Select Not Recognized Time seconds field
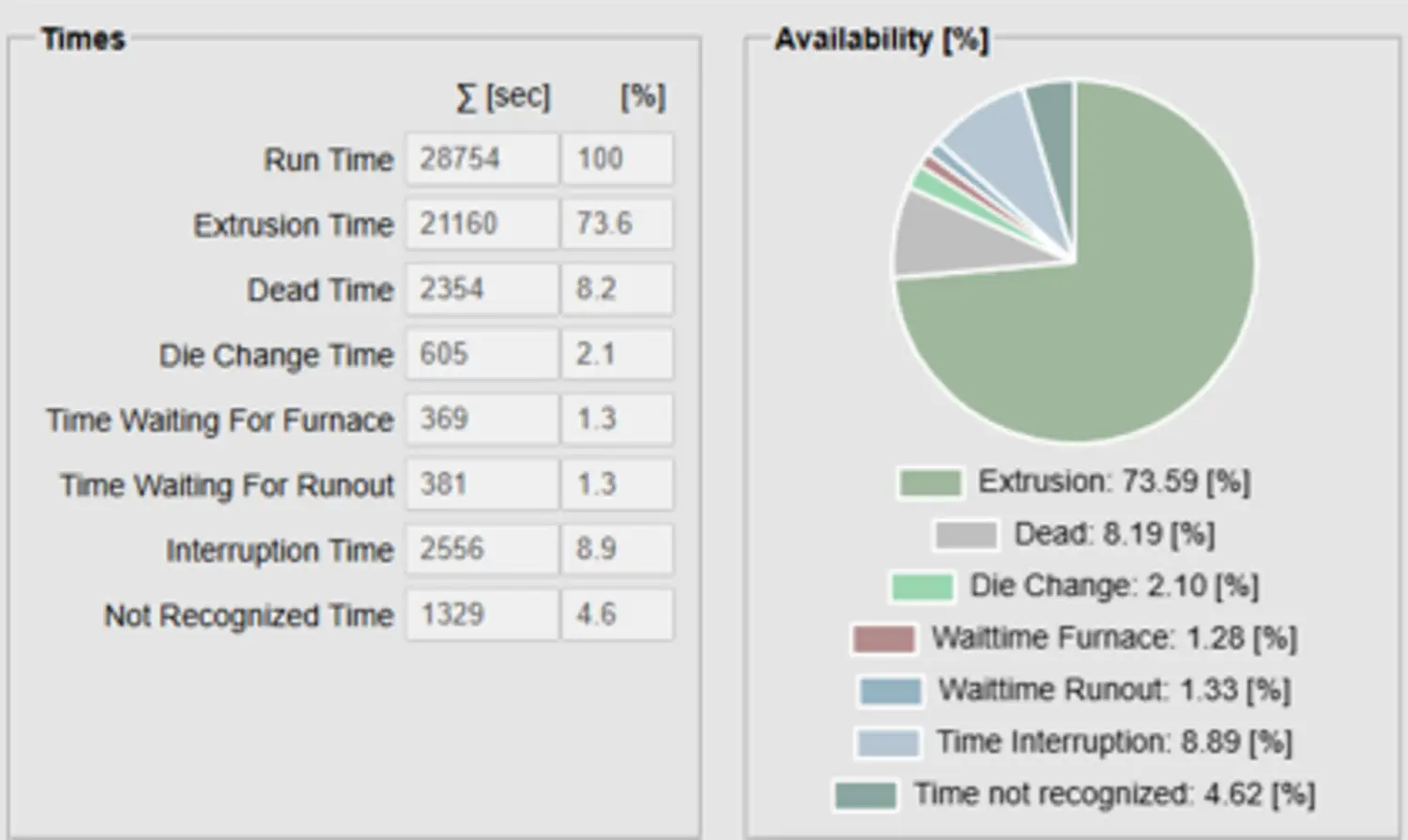Image resolution: width=1408 pixels, height=840 pixels. pyautogui.click(x=482, y=615)
